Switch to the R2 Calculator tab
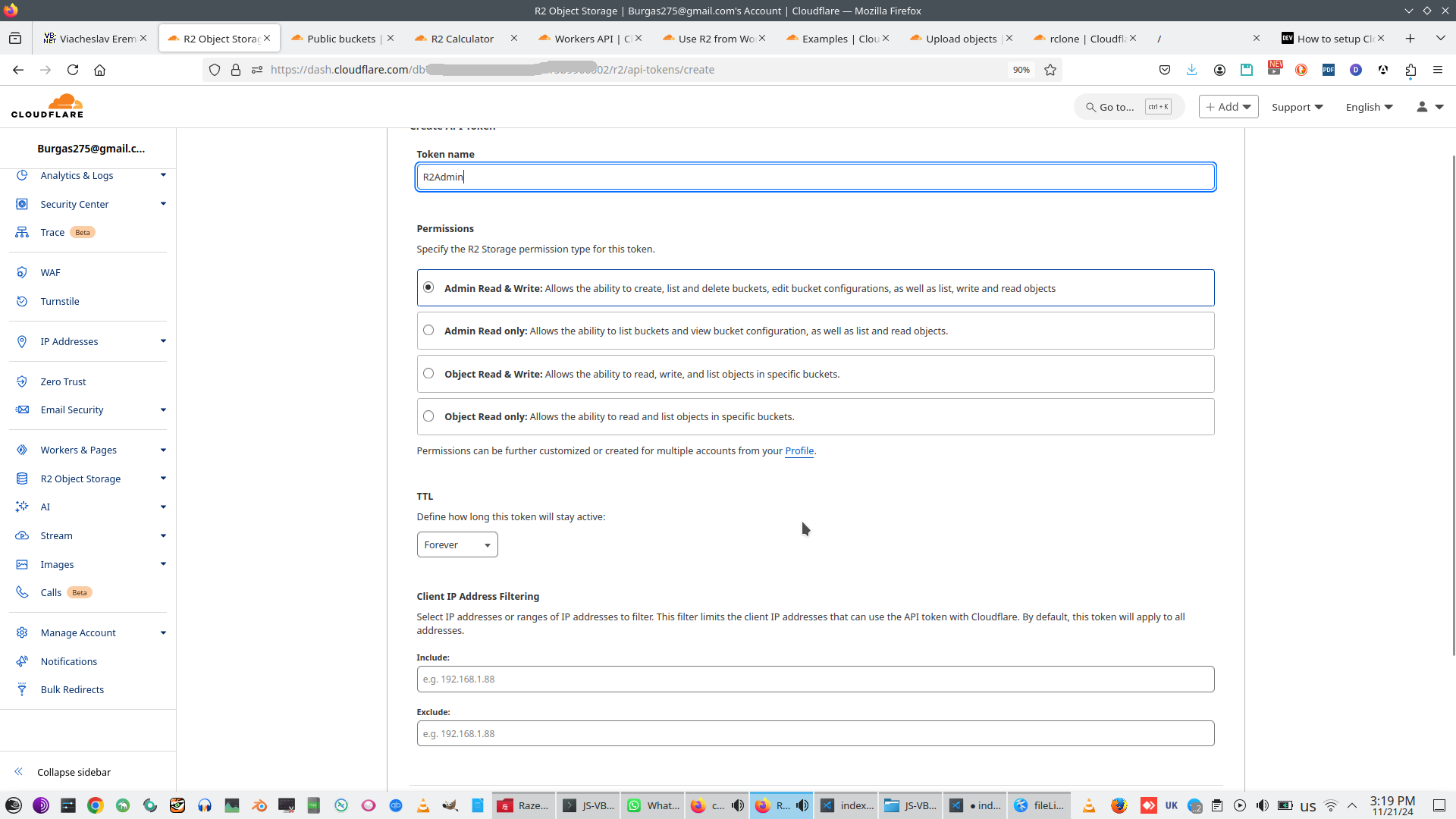This screenshot has width=1456, height=819. [462, 39]
